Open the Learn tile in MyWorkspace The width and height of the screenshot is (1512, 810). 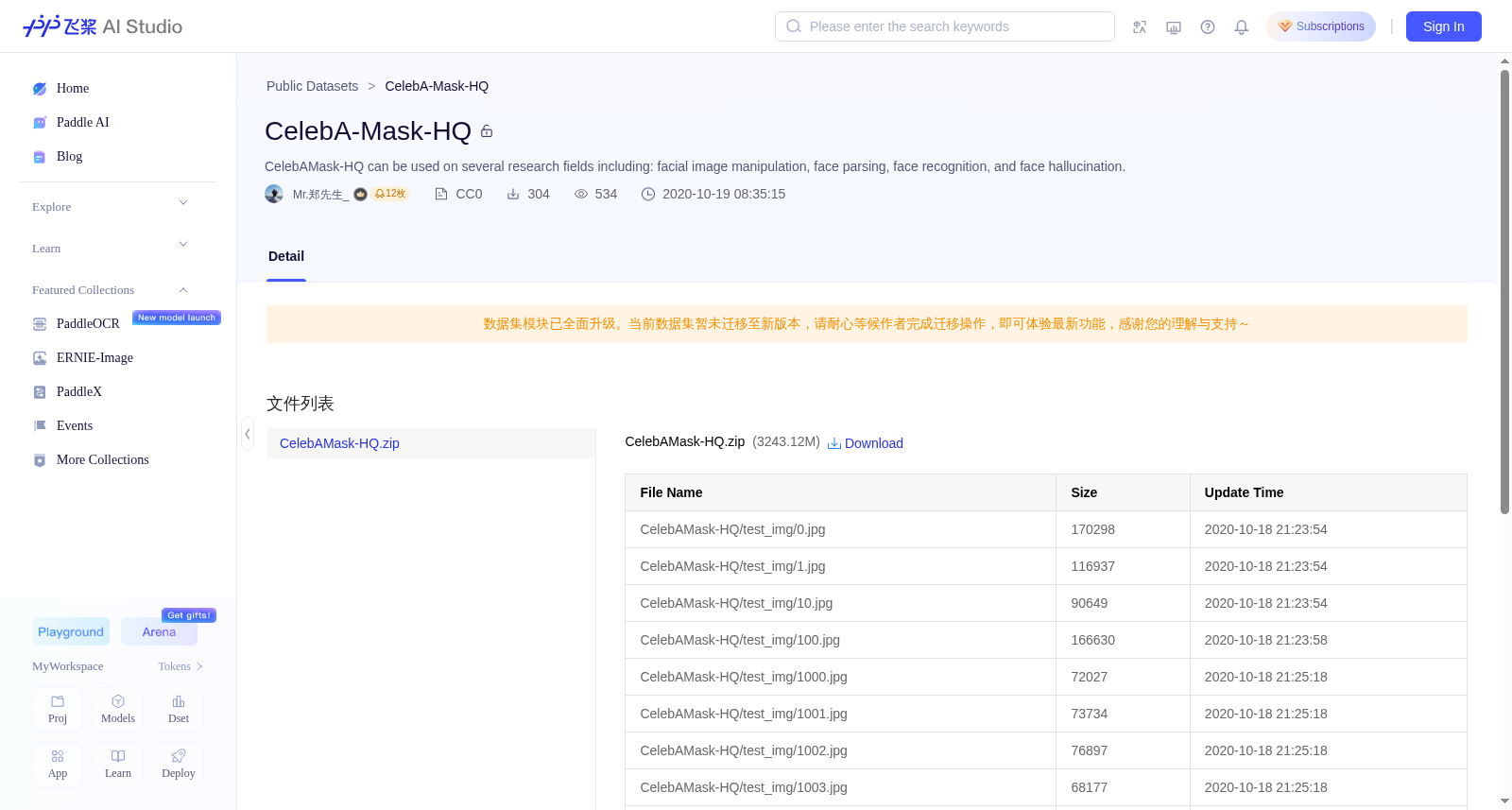118,764
